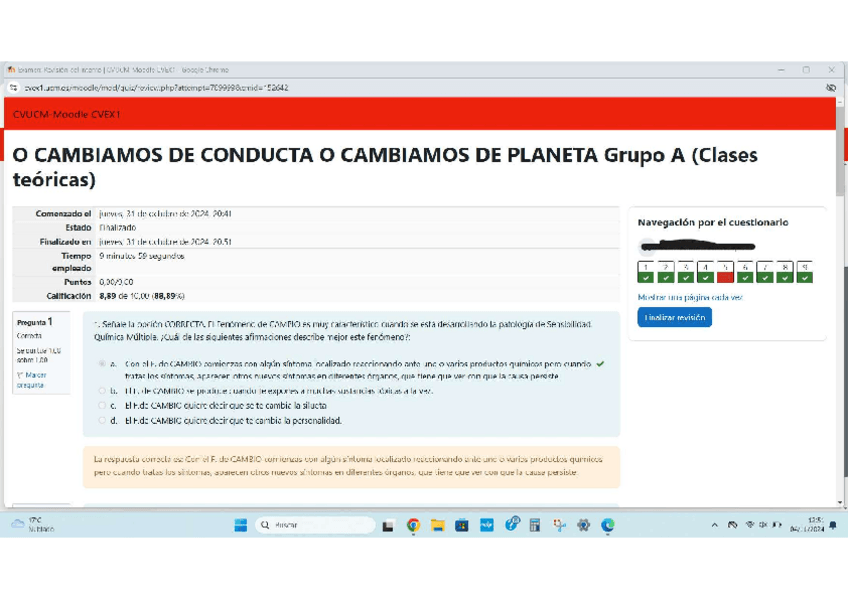Open the CVUCM-Moodle CVEX1 header link
848x599 pixels.
click(67, 114)
